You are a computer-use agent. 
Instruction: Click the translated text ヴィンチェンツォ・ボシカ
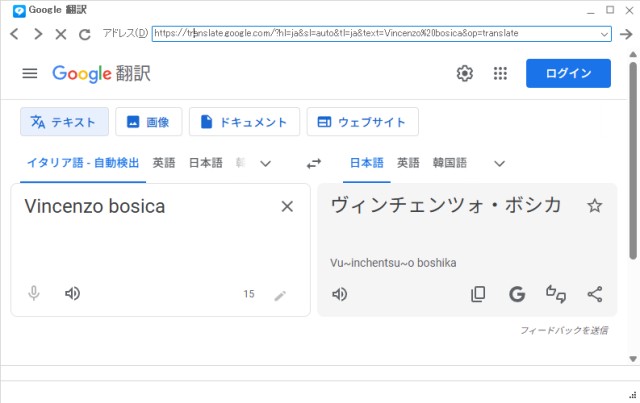(x=446, y=205)
